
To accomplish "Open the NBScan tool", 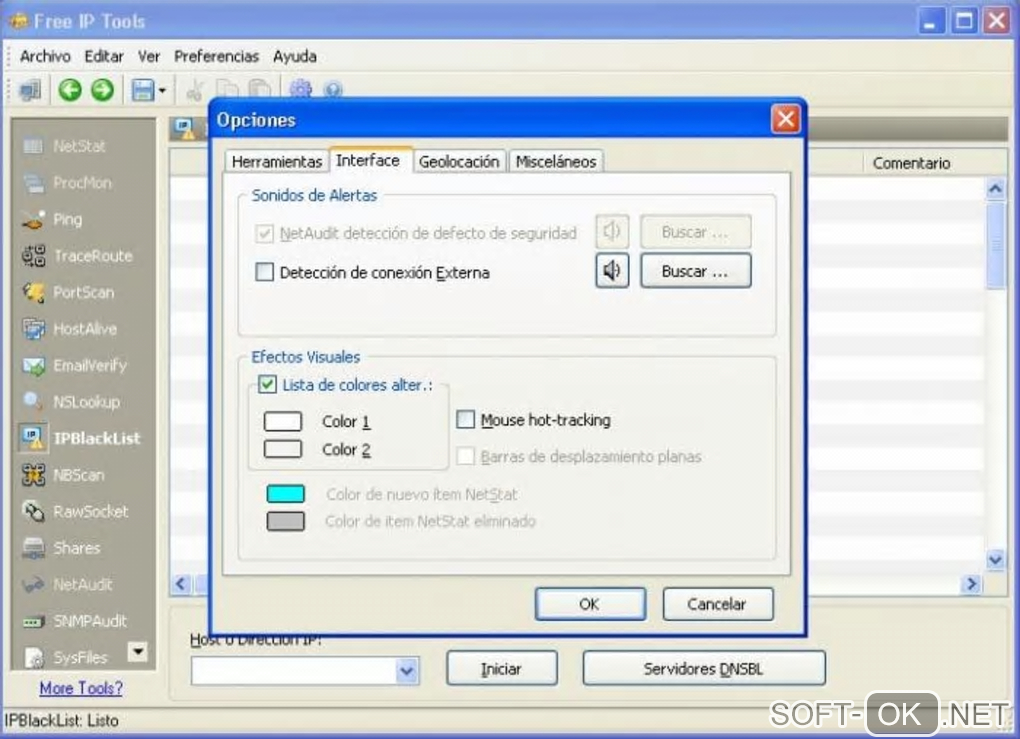I will (x=64, y=475).
